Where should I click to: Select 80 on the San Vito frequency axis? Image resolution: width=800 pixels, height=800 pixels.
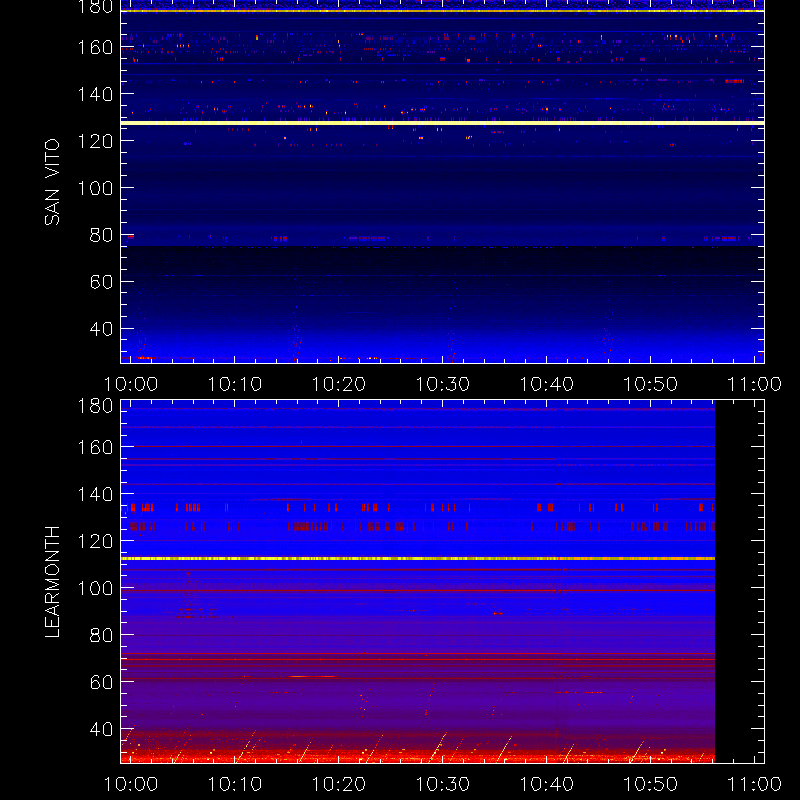[101, 235]
